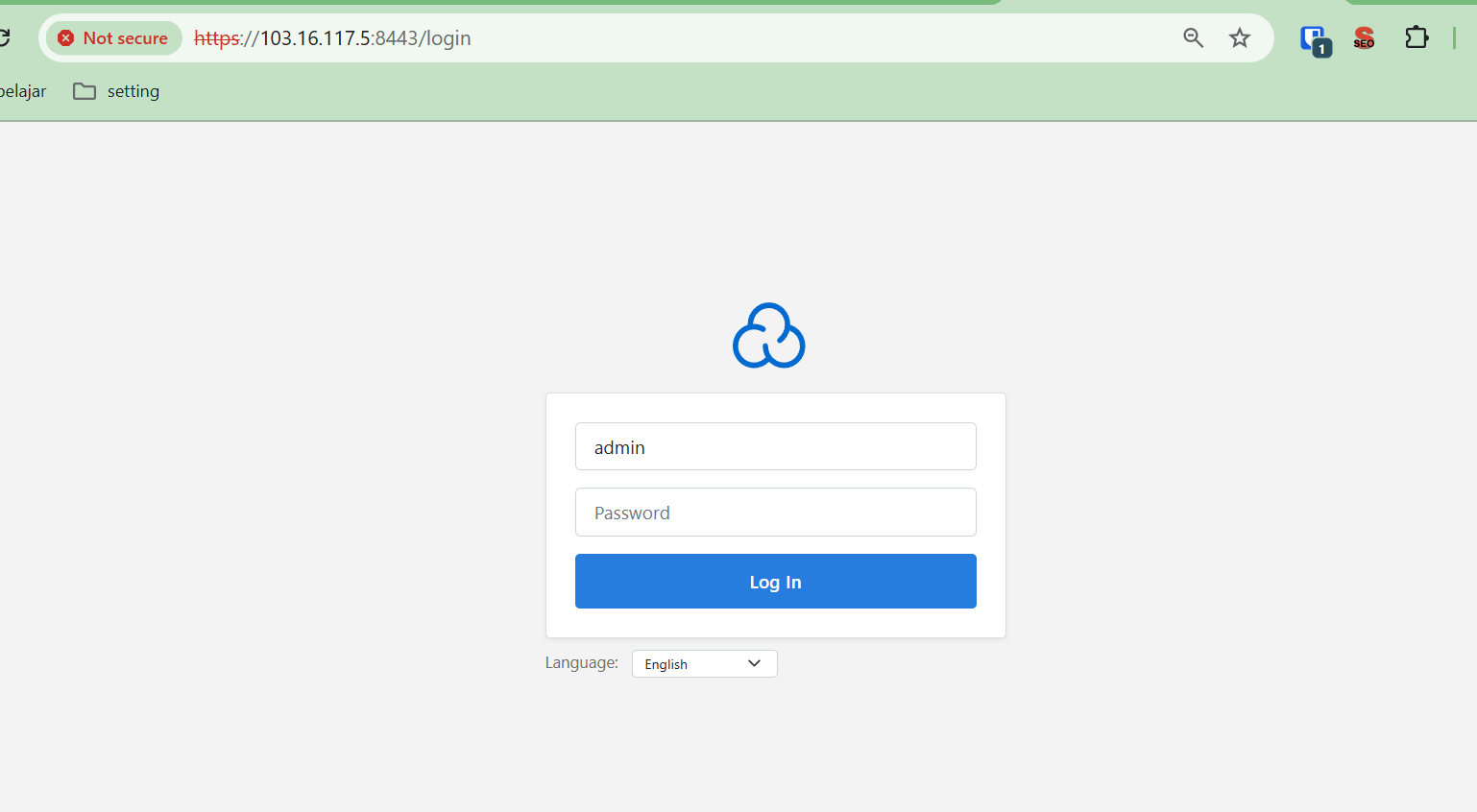Focus the username field containing admin

776,446
